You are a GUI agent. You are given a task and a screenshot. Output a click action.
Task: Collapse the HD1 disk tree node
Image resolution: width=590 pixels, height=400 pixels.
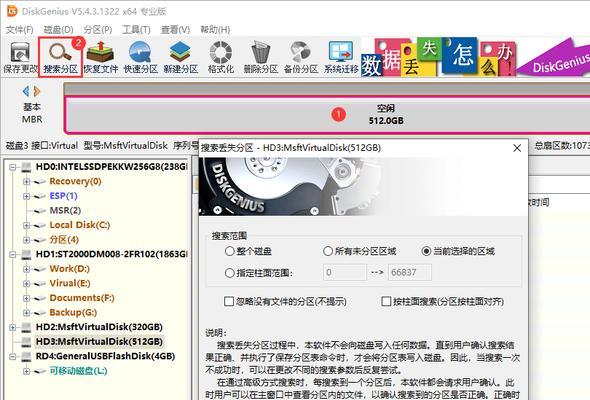pos(12,254)
